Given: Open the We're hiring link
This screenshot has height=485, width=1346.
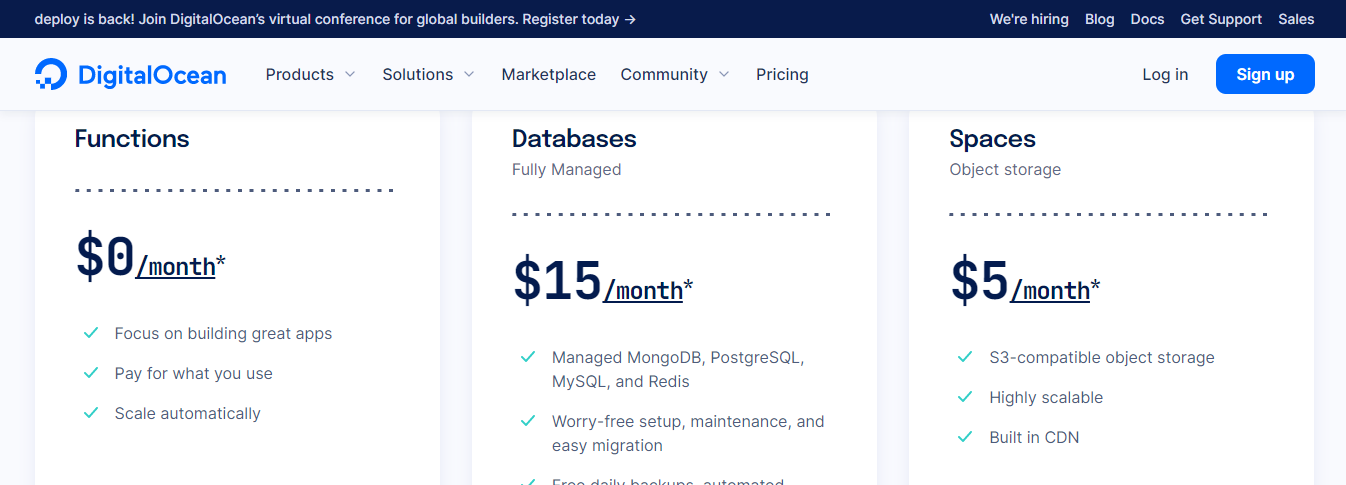Looking at the screenshot, I should 1029,19.
